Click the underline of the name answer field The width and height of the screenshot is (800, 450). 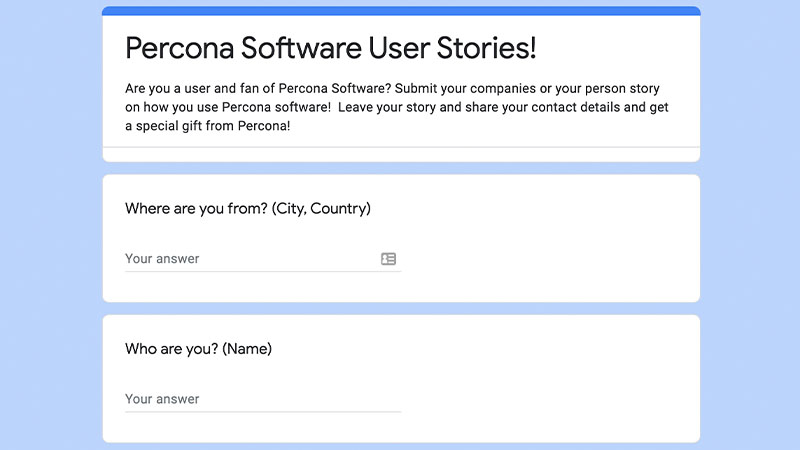click(263, 412)
